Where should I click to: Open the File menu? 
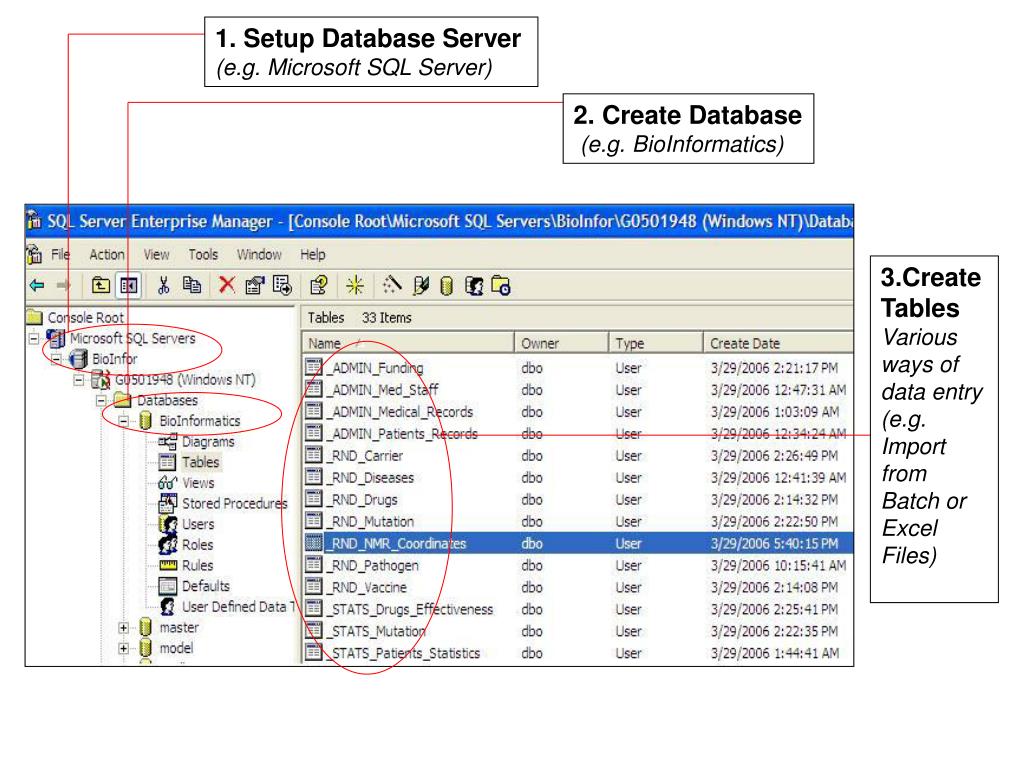coord(60,255)
